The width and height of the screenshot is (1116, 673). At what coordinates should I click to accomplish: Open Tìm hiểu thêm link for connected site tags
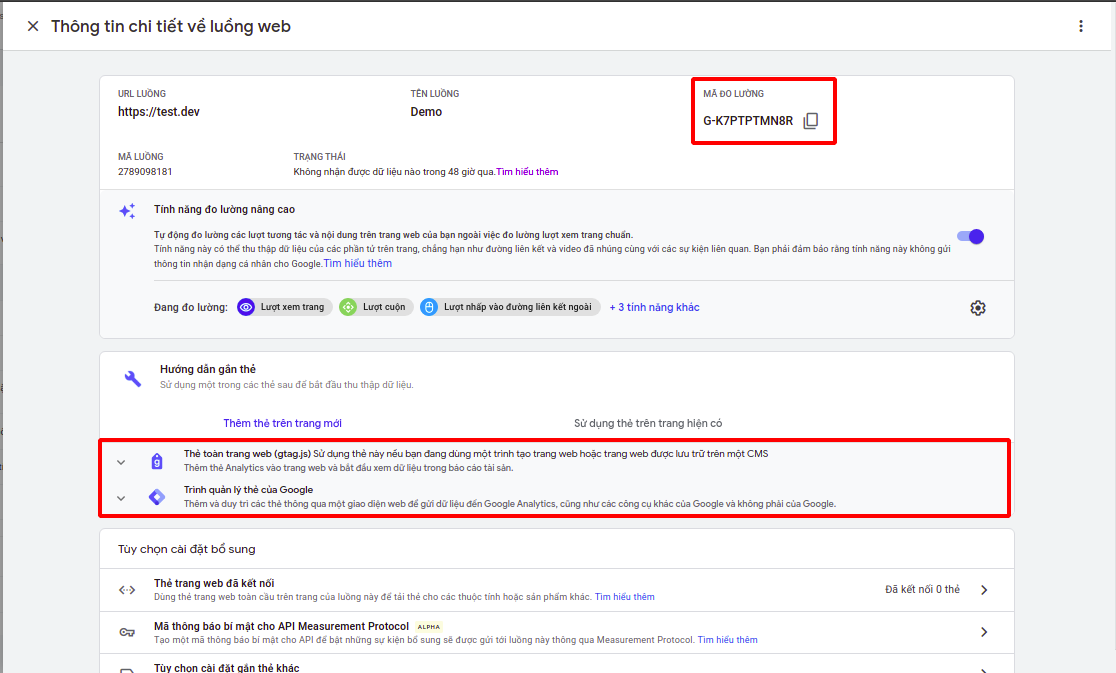click(x=624, y=597)
